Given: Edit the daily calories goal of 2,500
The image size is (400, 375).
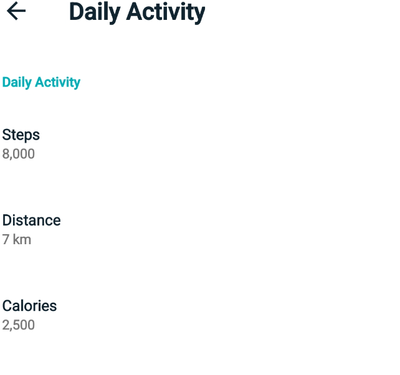Looking at the screenshot, I should coord(200,315).
